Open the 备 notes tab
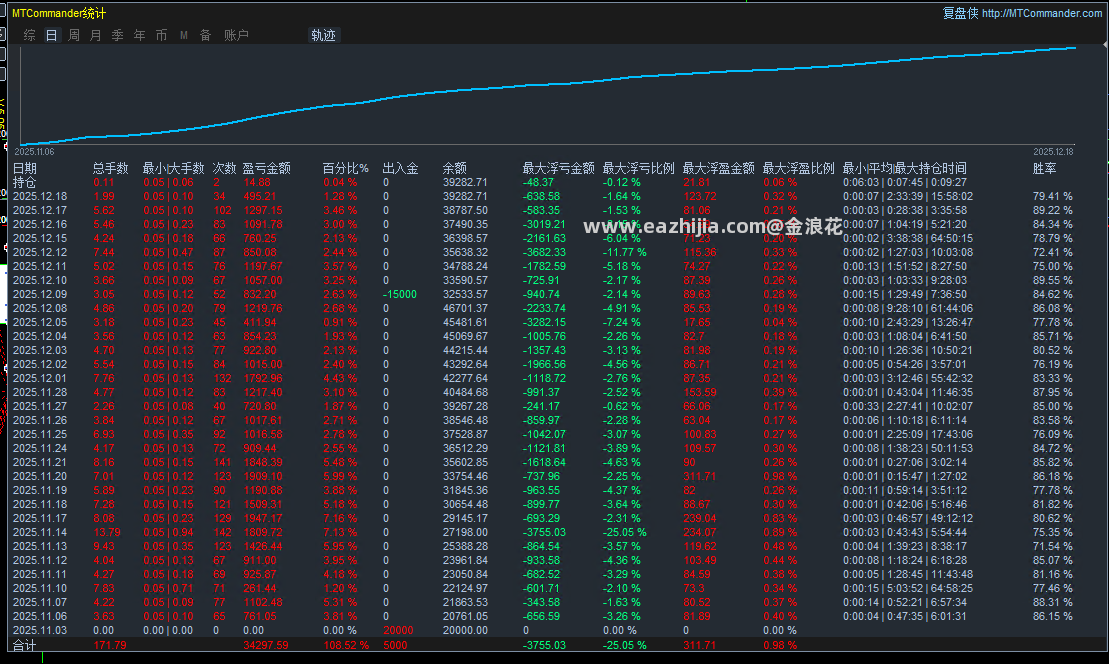Image resolution: width=1109 pixels, height=664 pixels. point(205,35)
